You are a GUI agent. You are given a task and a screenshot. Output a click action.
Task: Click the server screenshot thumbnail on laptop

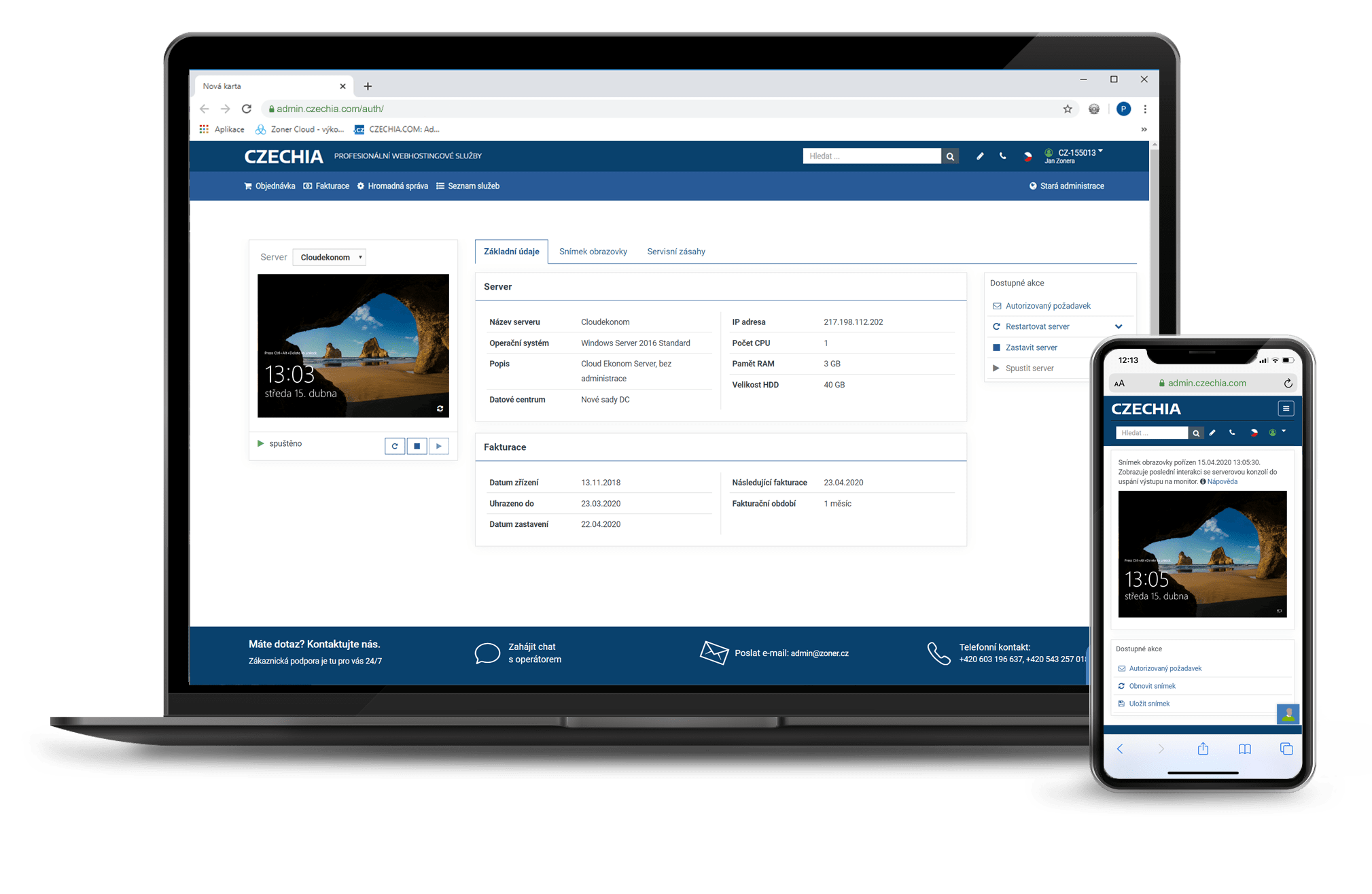tap(353, 345)
